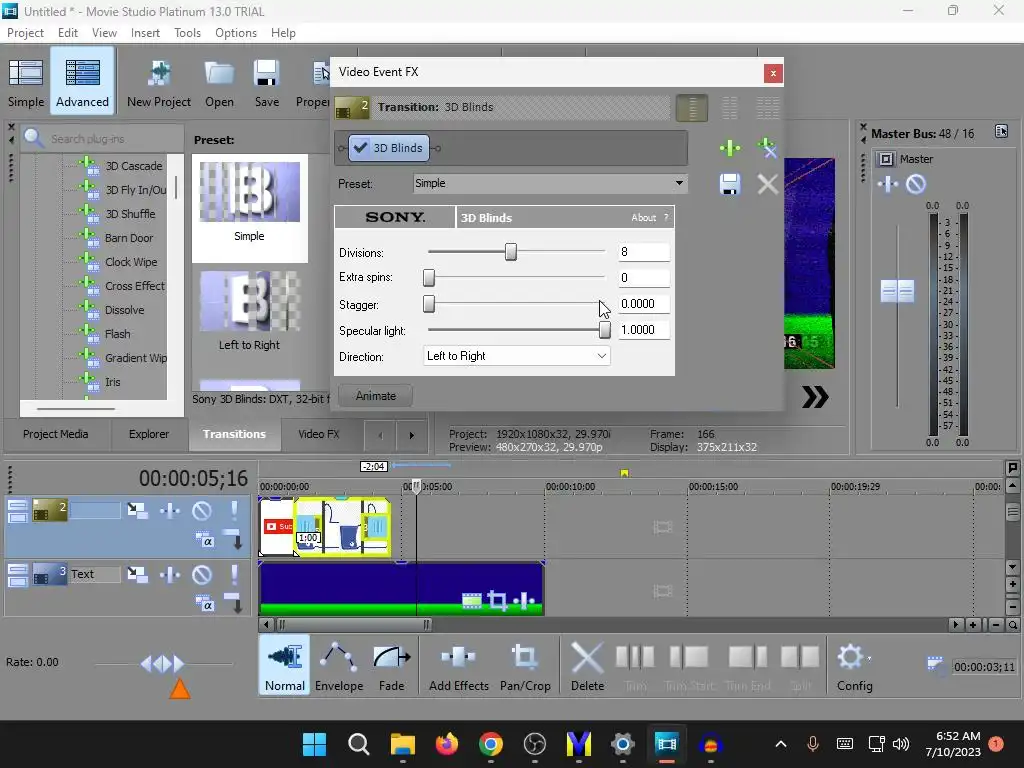The image size is (1024, 768).
Task: Open the Pan/Crop tool
Action: click(x=525, y=666)
